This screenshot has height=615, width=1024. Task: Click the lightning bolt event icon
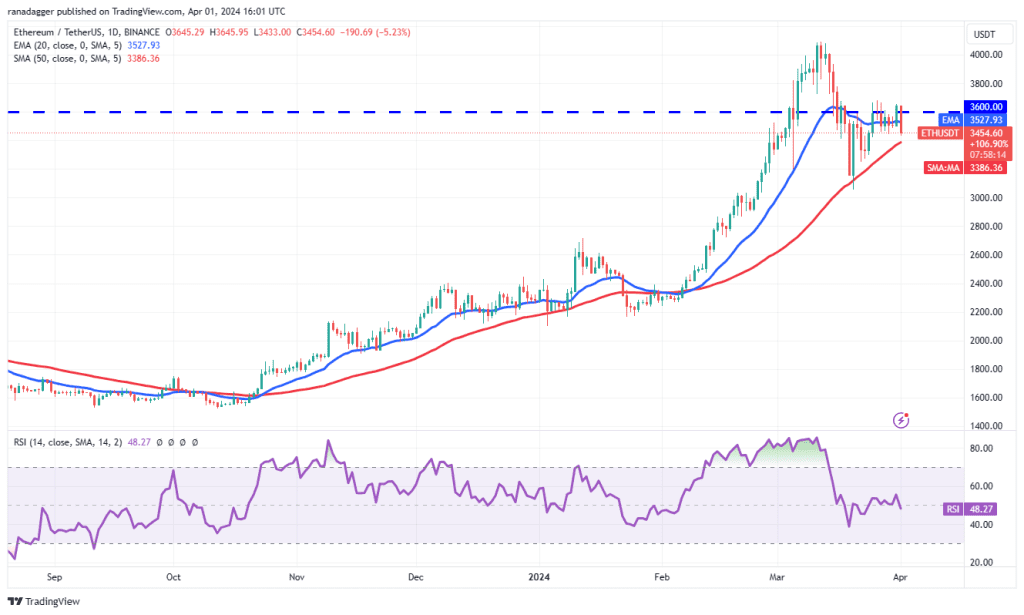(x=903, y=421)
